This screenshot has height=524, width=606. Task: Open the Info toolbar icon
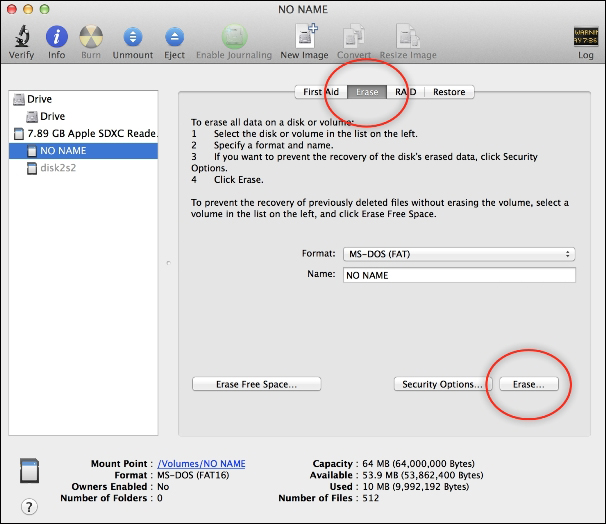coord(56,37)
